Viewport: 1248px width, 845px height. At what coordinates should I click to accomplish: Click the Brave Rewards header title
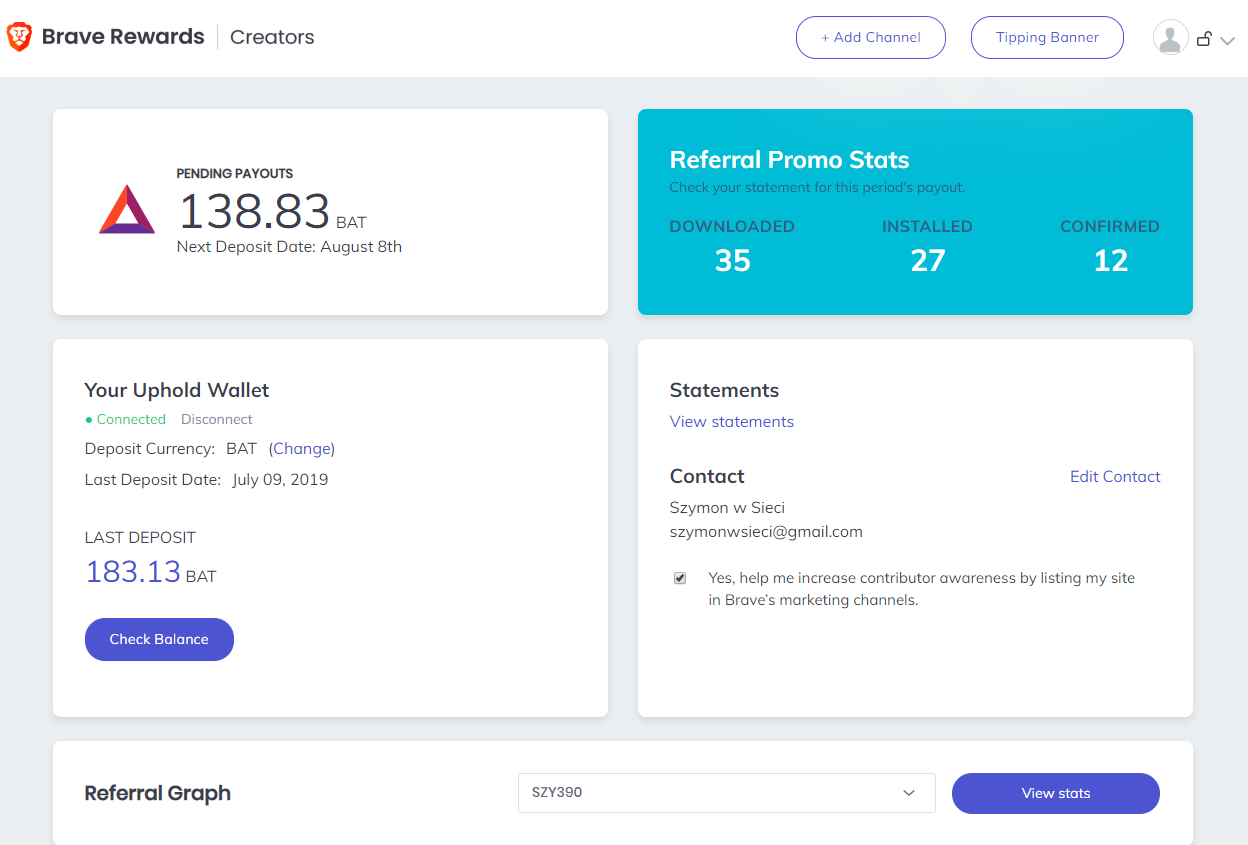coord(123,37)
